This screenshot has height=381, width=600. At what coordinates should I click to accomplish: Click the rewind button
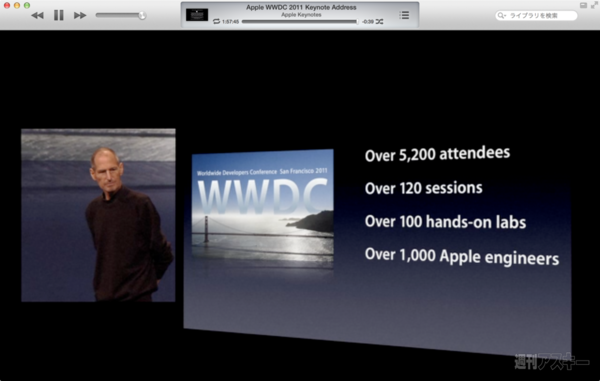[37, 15]
